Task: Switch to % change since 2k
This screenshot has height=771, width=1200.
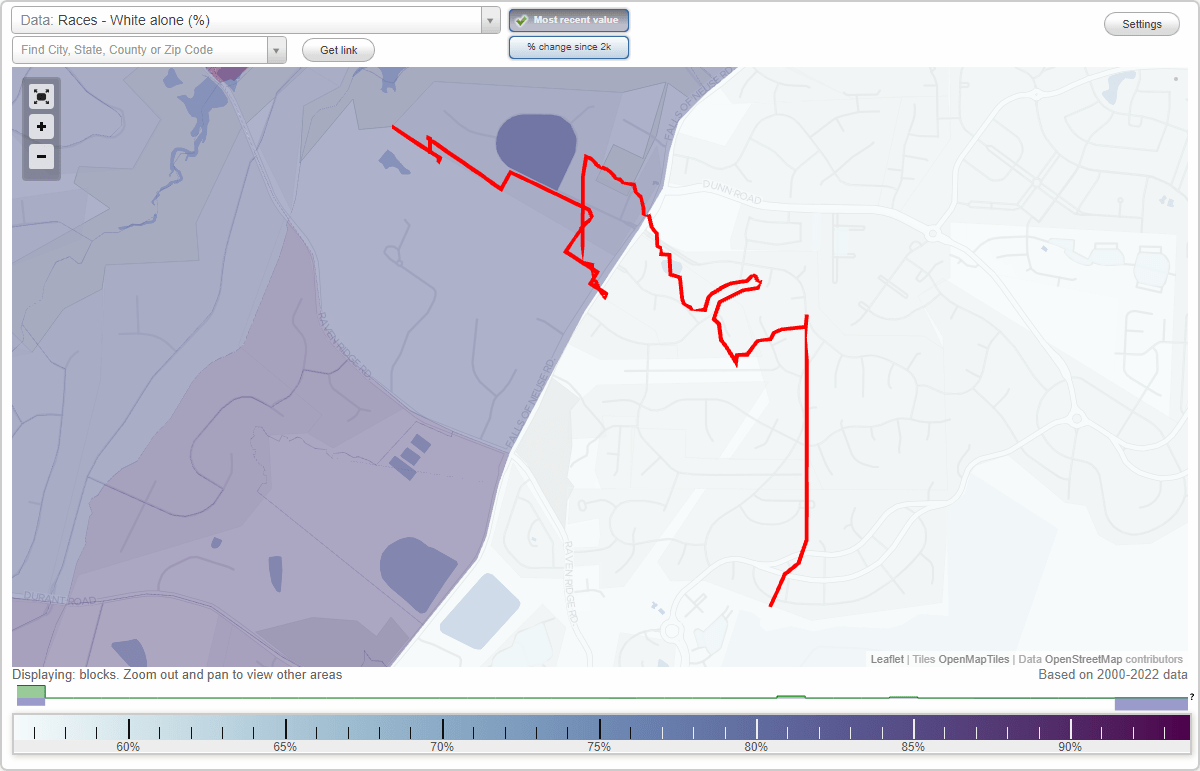Action: (x=569, y=47)
